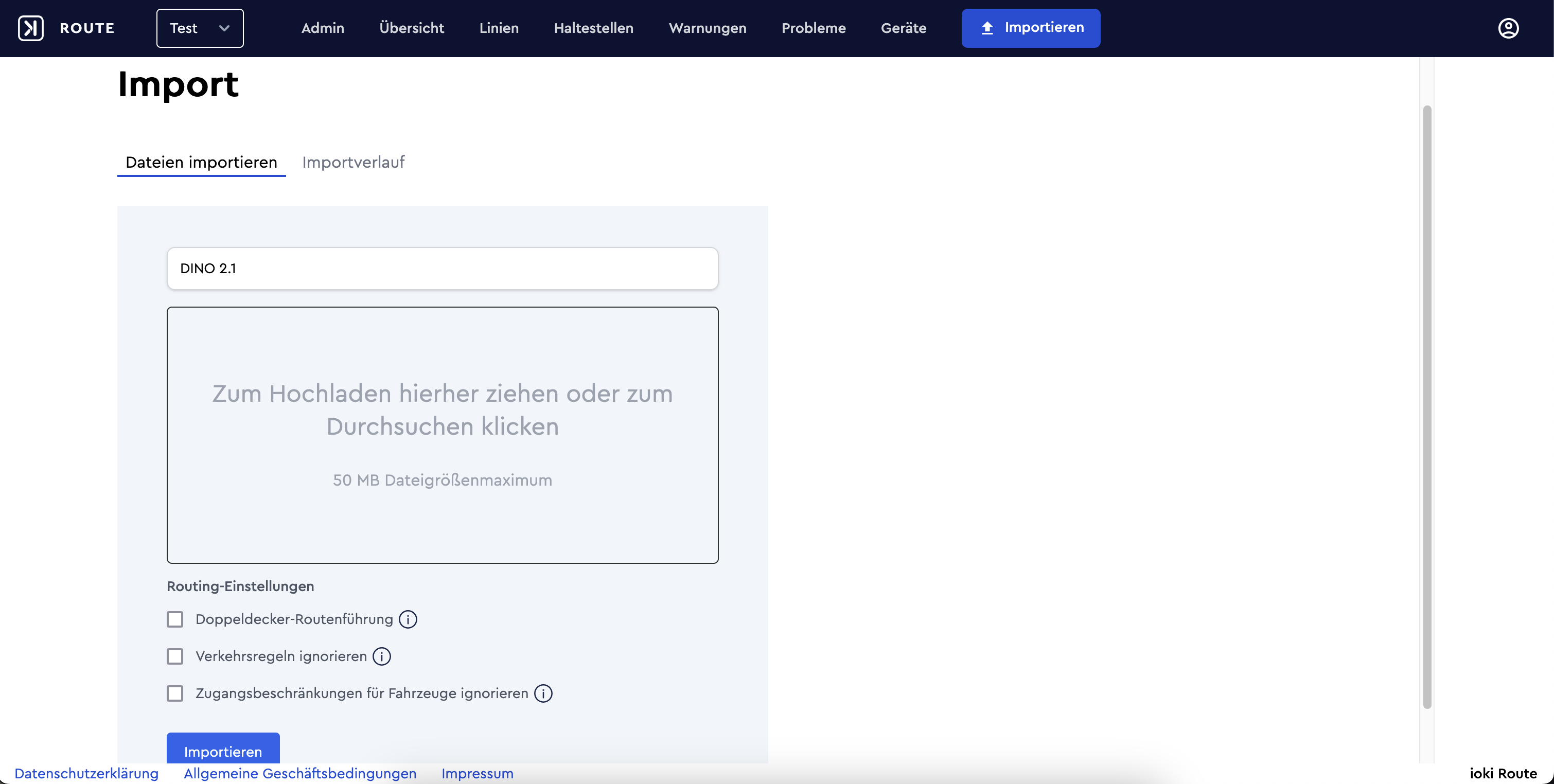Image resolution: width=1554 pixels, height=784 pixels.
Task: Tick the Verkehrsregeln ignorieren checkbox
Action: (x=175, y=656)
